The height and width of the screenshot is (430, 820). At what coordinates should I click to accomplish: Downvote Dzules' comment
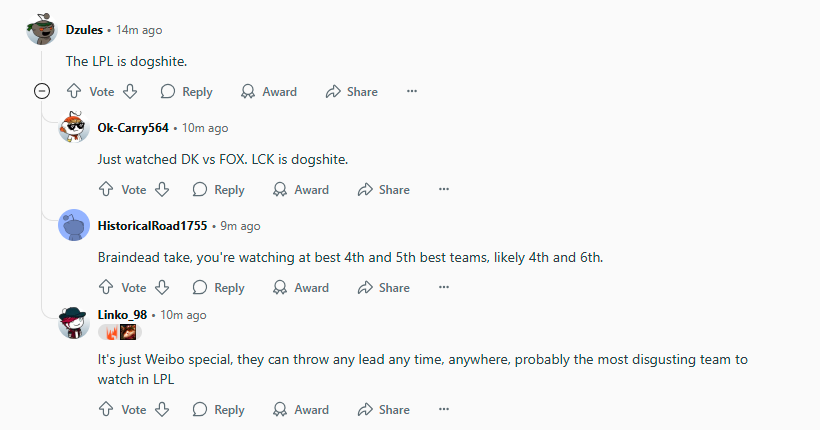coord(130,92)
